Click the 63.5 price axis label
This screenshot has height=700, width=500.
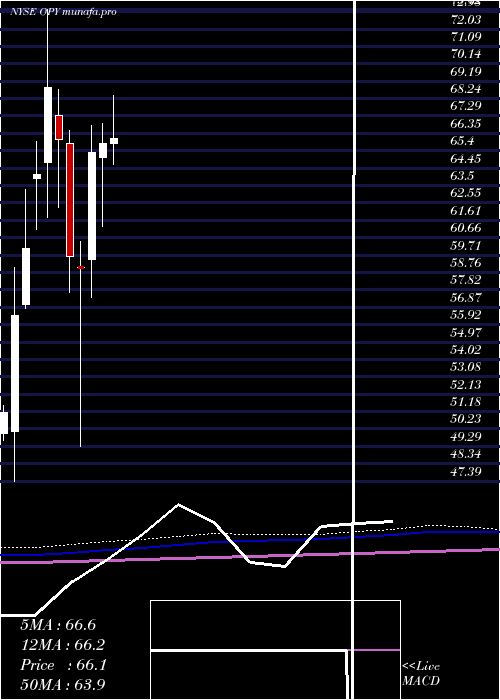(x=462, y=176)
